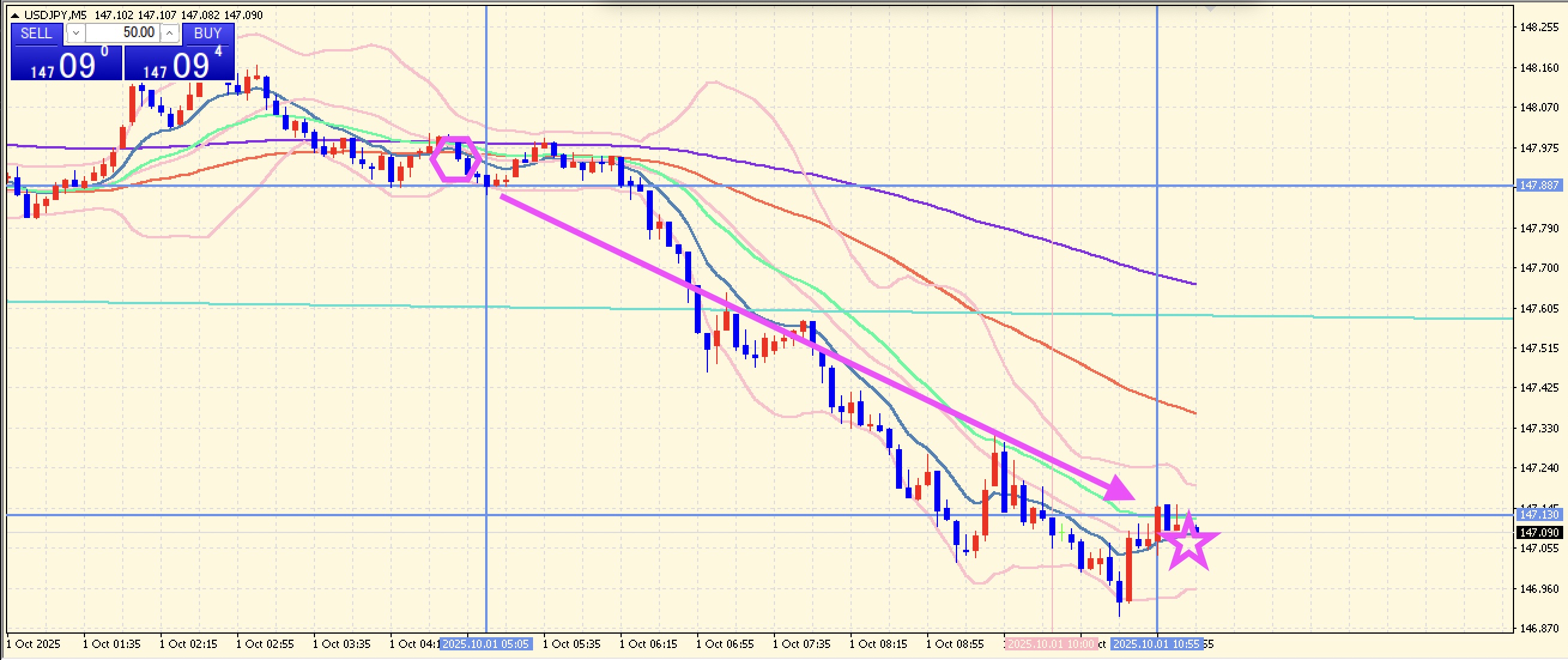Click the 147.887 horizontal line price label
Screen dimensions: 1568x660
[x=1539, y=185]
